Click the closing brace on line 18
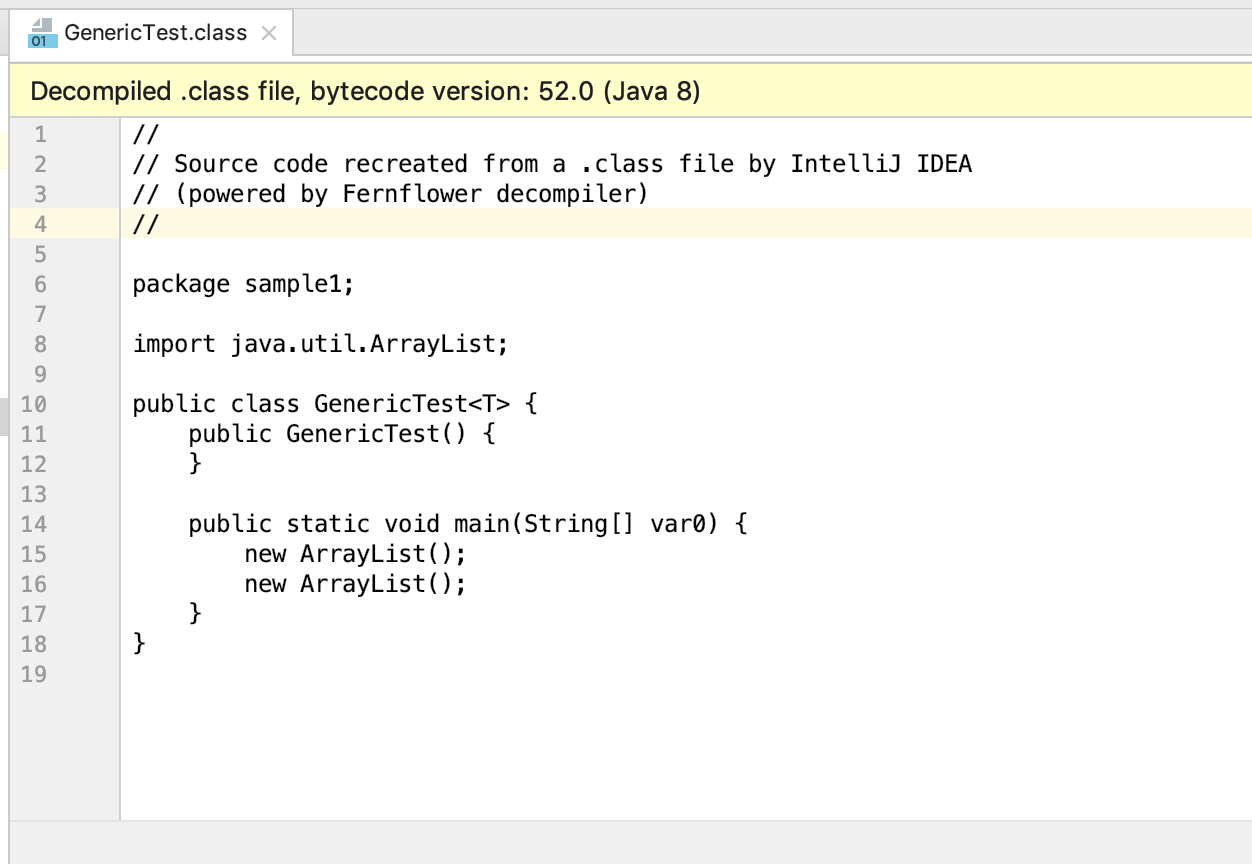Image resolution: width=1252 pixels, height=864 pixels. tap(140, 644)
